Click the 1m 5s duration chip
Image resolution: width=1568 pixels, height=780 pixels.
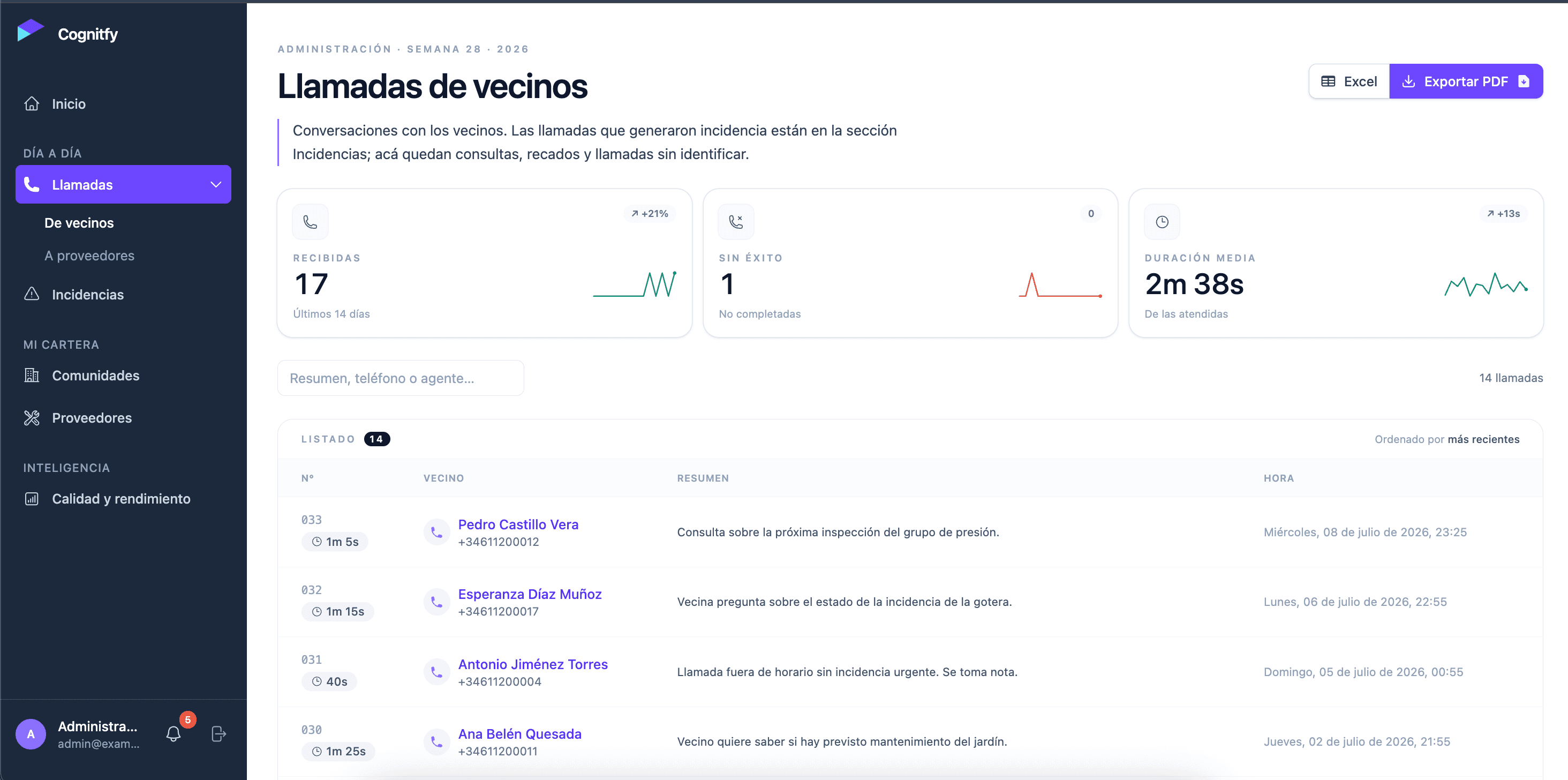coord(335,542)
